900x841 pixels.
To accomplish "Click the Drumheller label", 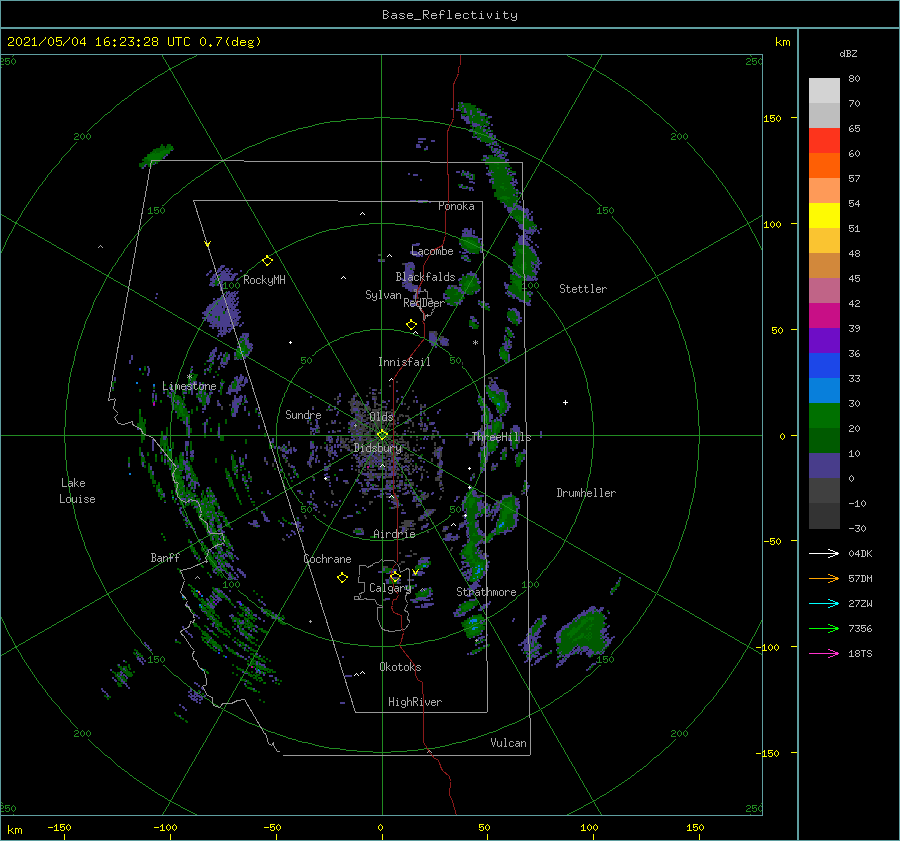I will tap(586, 493).
